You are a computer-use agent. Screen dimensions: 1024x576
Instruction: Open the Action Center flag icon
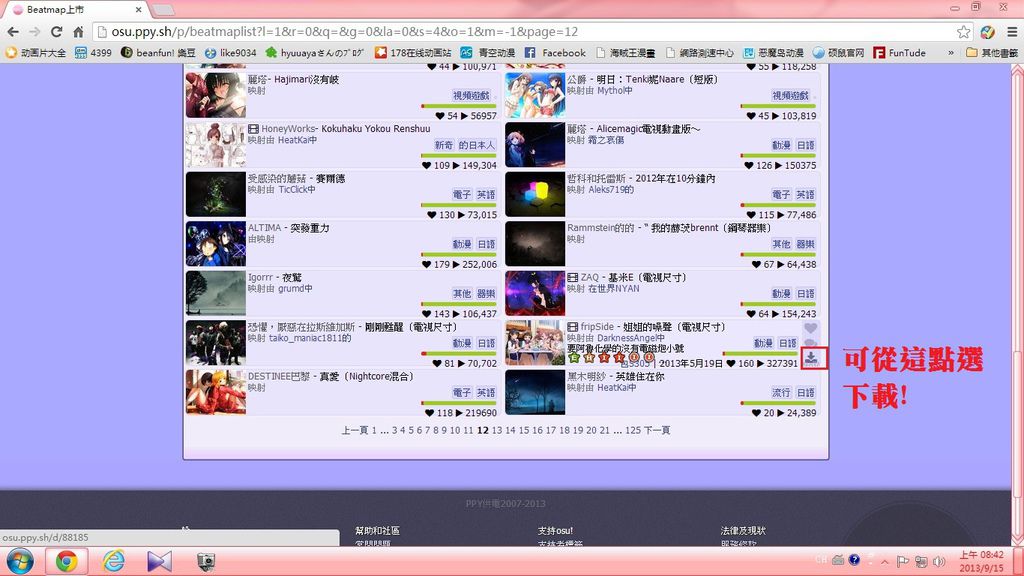[903, 561]
